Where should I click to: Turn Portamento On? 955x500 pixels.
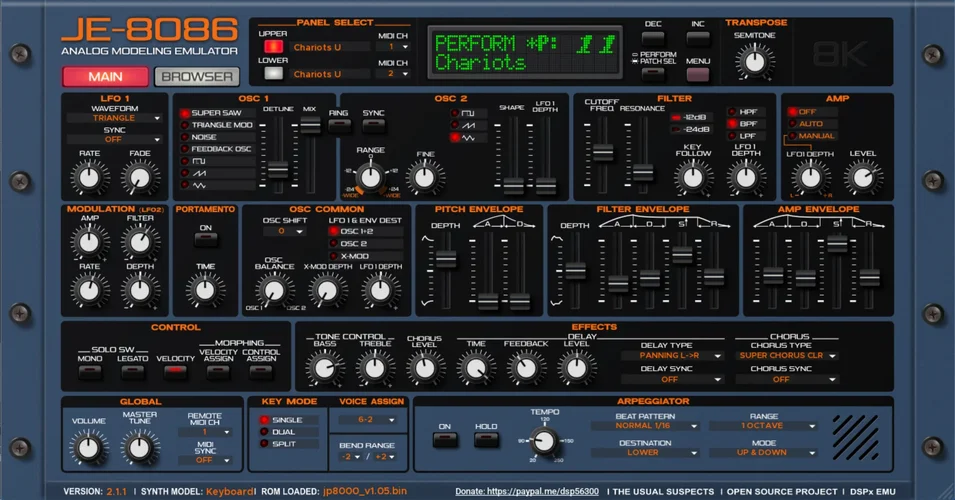click(206, 240)
